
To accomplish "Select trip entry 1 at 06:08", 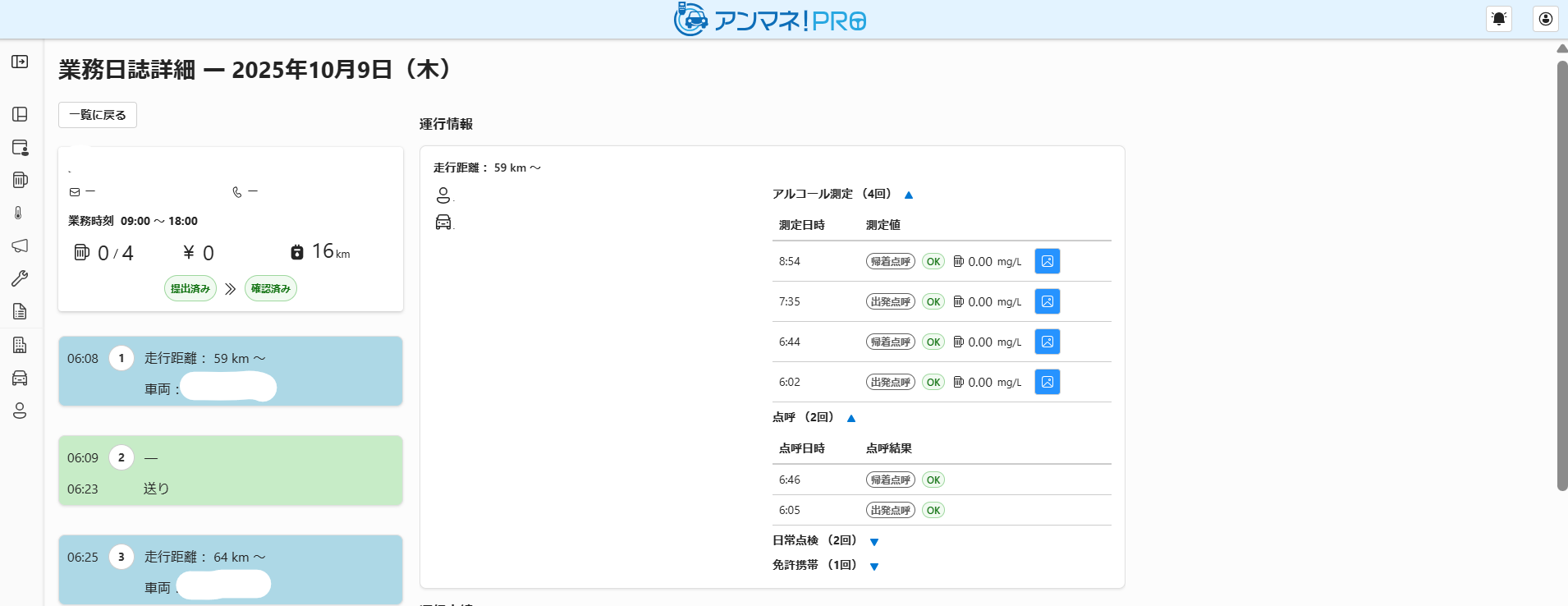I will 231,371.
